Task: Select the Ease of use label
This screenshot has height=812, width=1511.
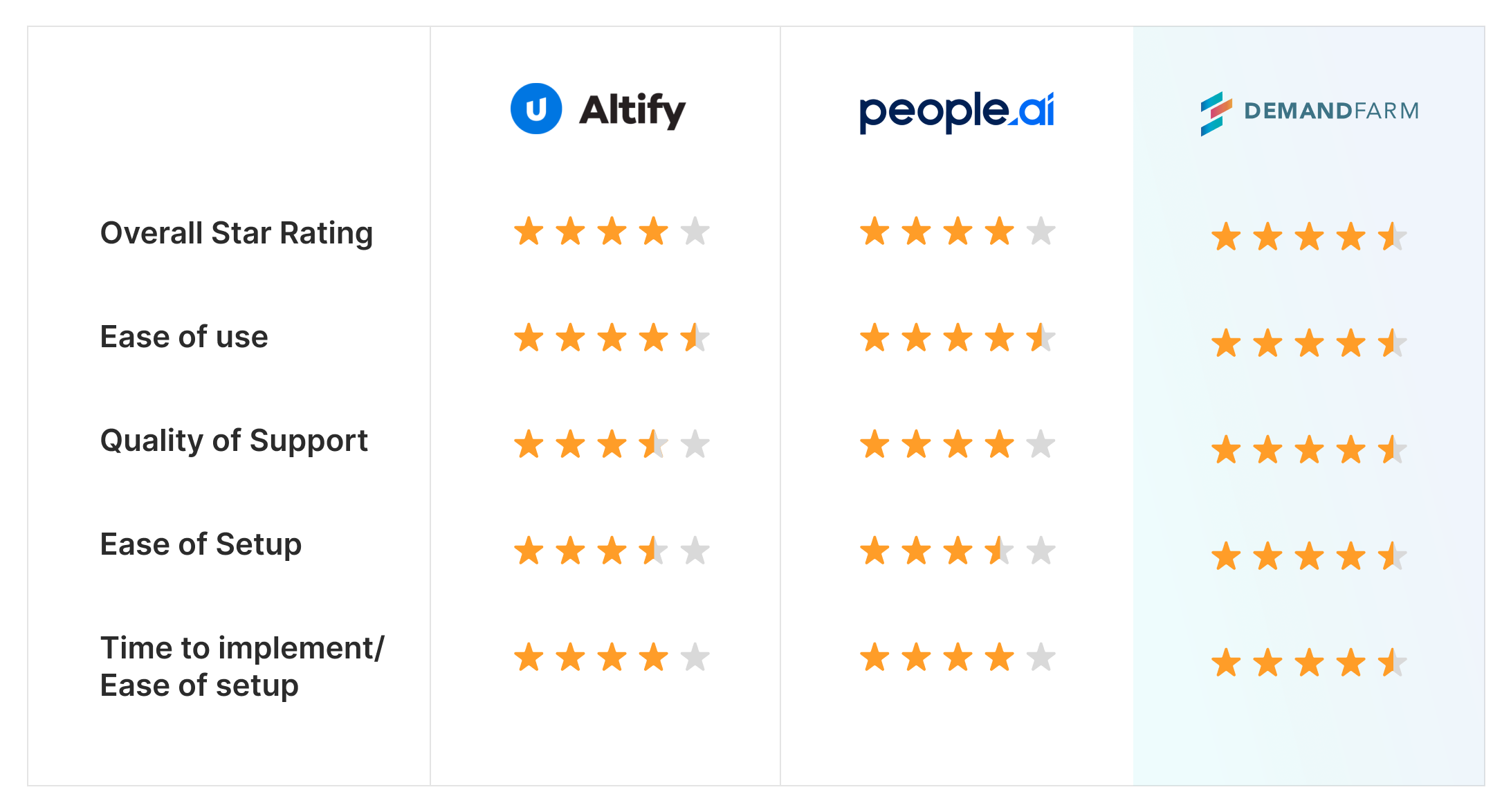Action: pyautogui.click(x=184, y=337)
